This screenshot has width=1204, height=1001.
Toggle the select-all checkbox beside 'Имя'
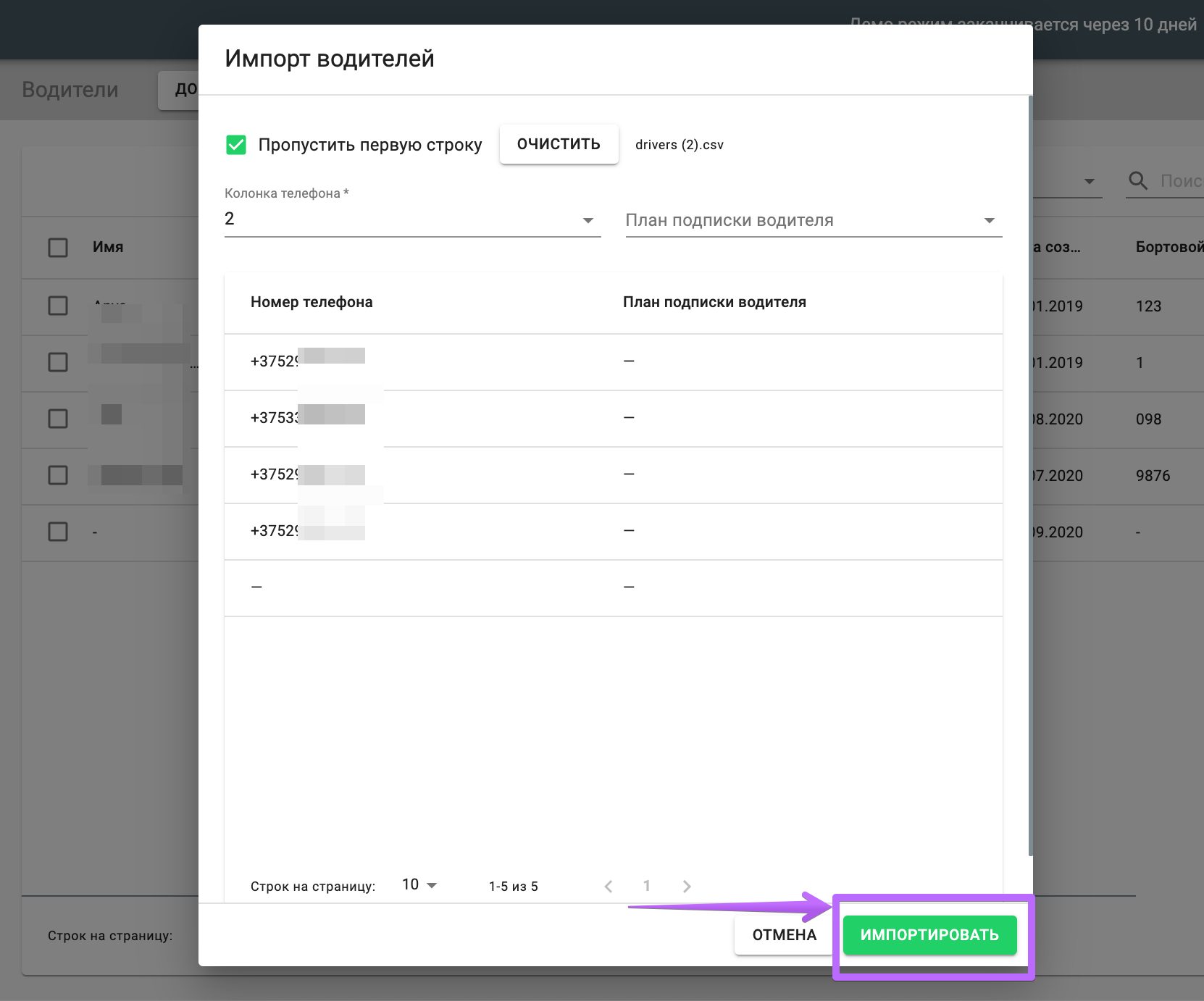click(x=58, y=248)
